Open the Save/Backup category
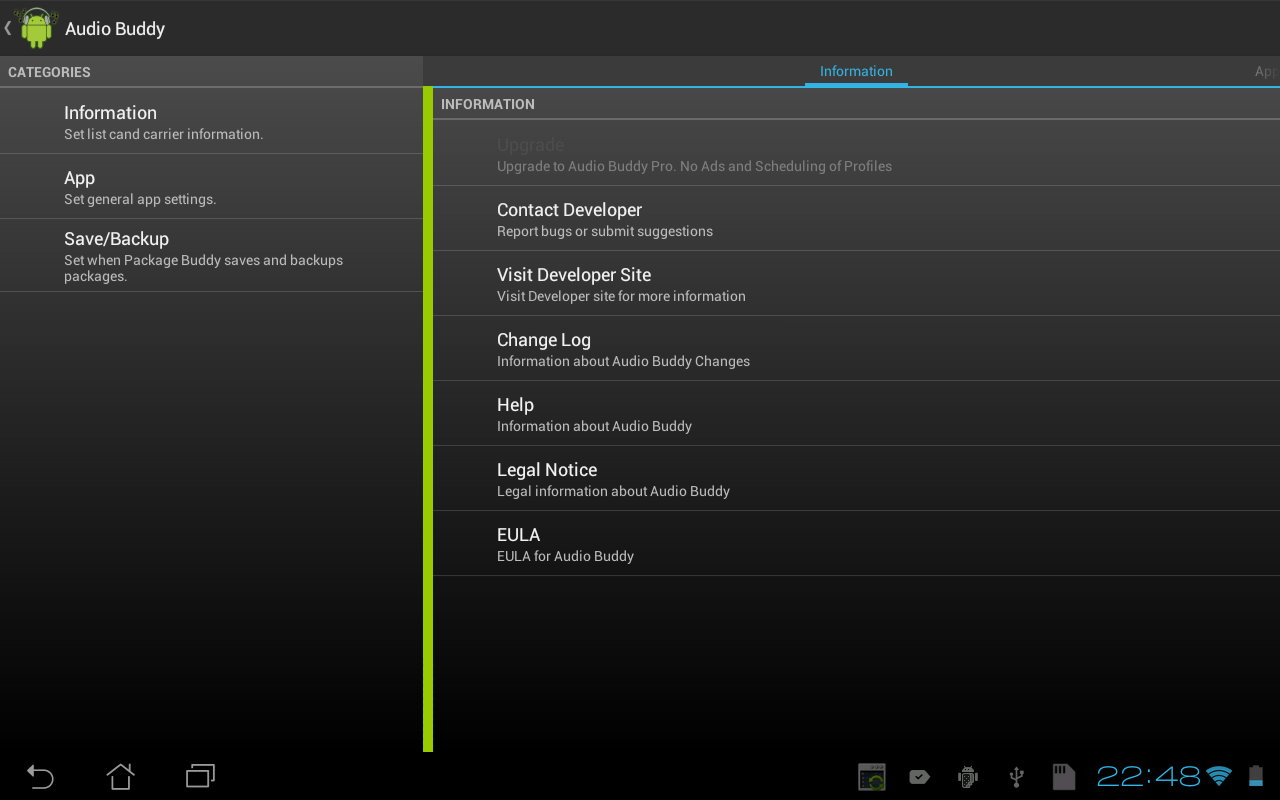1280x800 pixels. (211, 255)
